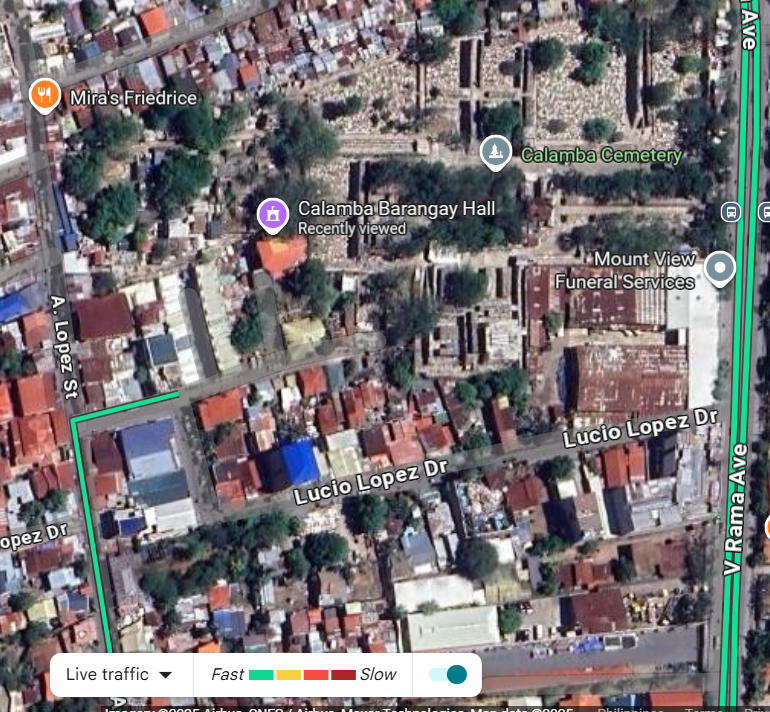This screenshot has width=770, height=712.
Task: Click the dark red slow traffic swatch
Action: pyautogui.click(x=344, y=675)
